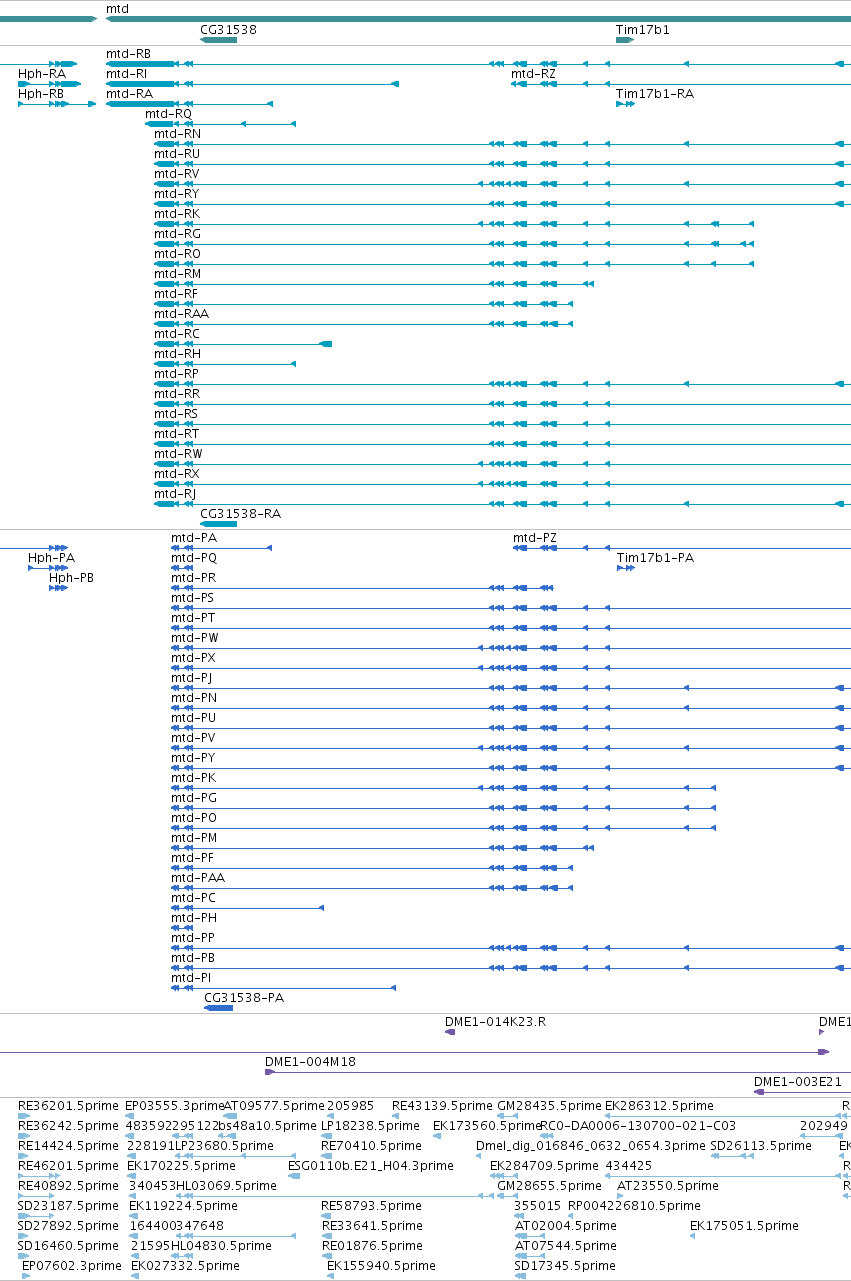
Task: Click the mtd-PI protein label
Action: pyautogui.click(x=191, y=978)
